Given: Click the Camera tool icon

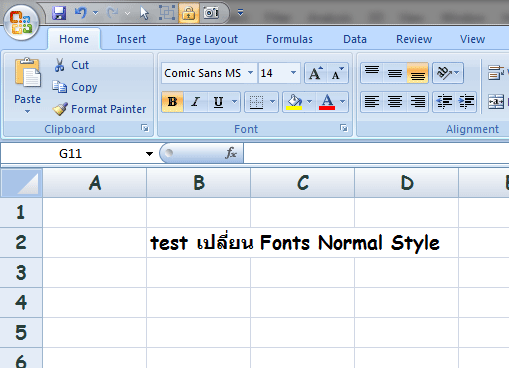Looking at the screenshot, I should pos(211,13).
